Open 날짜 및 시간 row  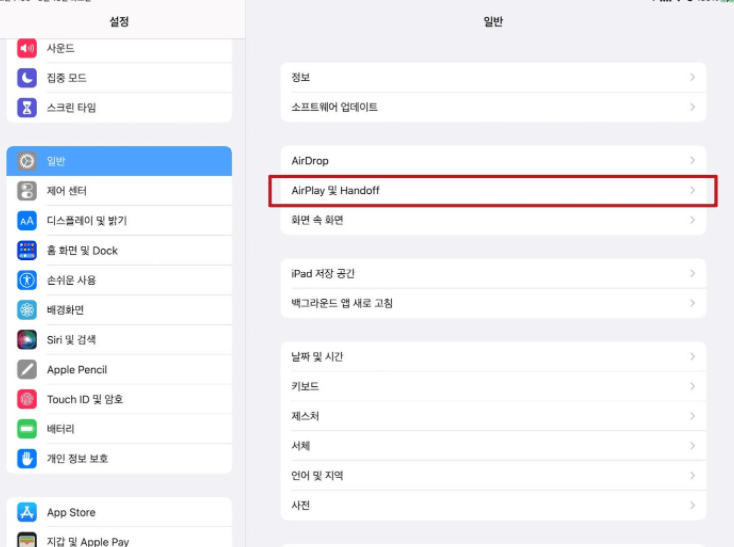[x=493, y=357]
